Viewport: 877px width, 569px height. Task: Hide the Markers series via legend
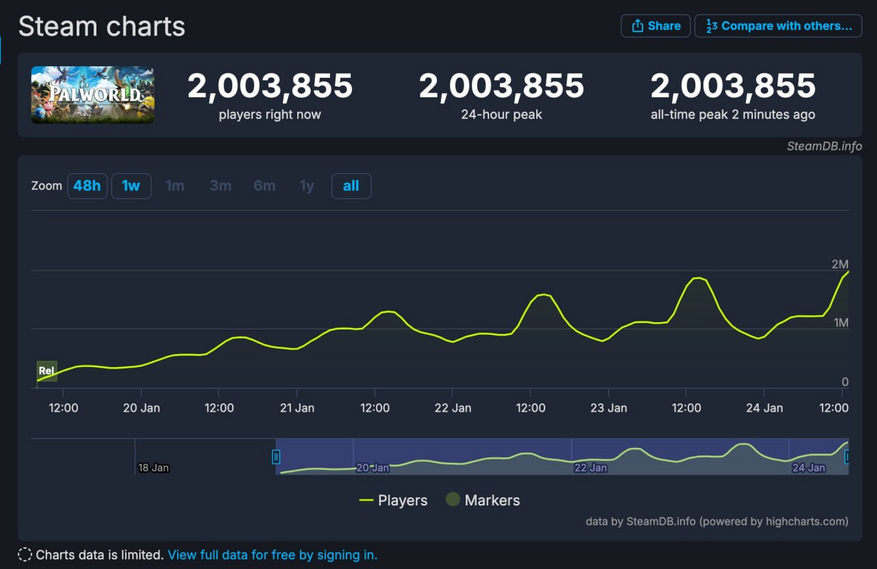coord(482,500)
